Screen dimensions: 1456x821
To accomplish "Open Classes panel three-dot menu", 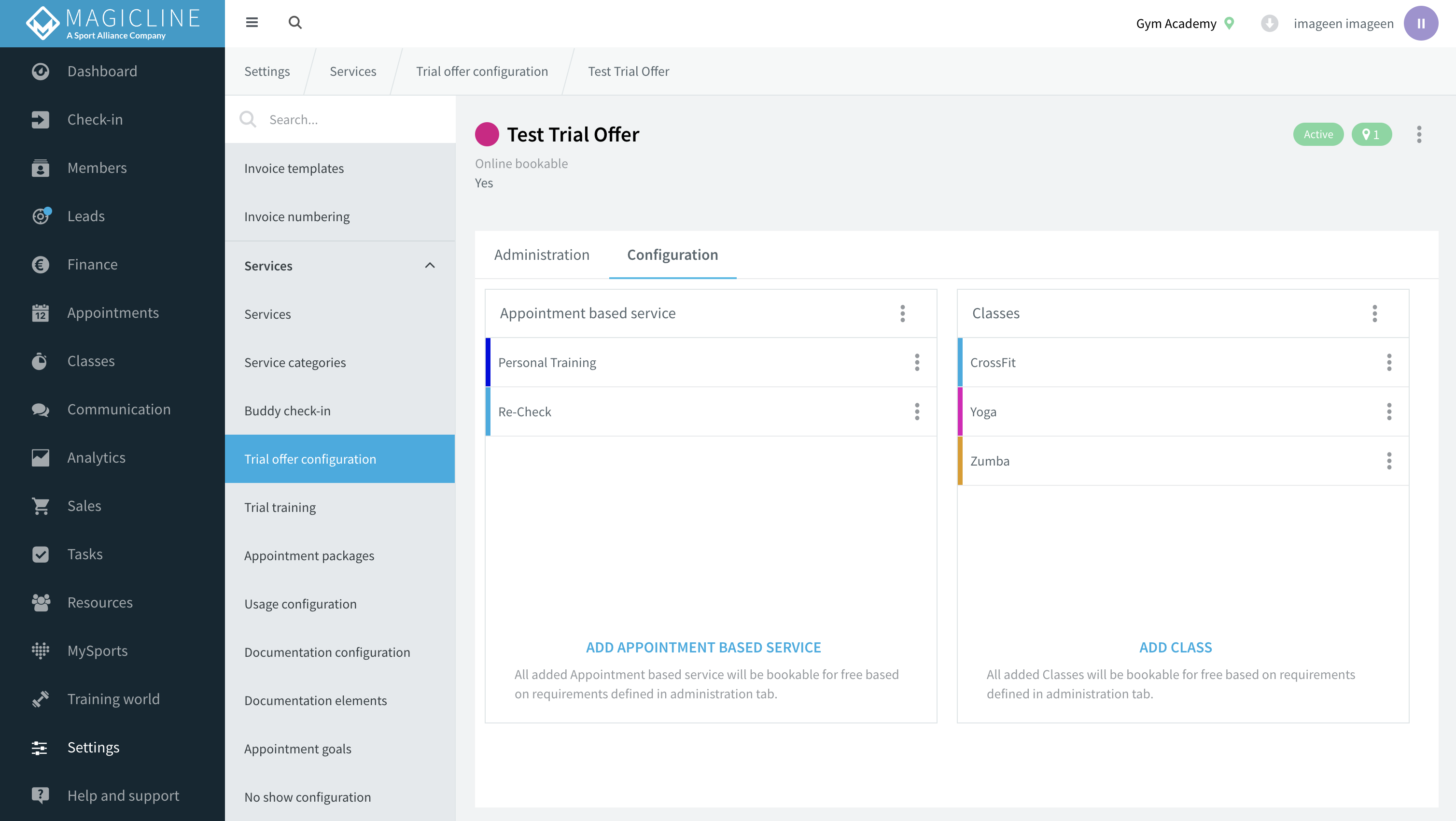I will [1374, 313].
